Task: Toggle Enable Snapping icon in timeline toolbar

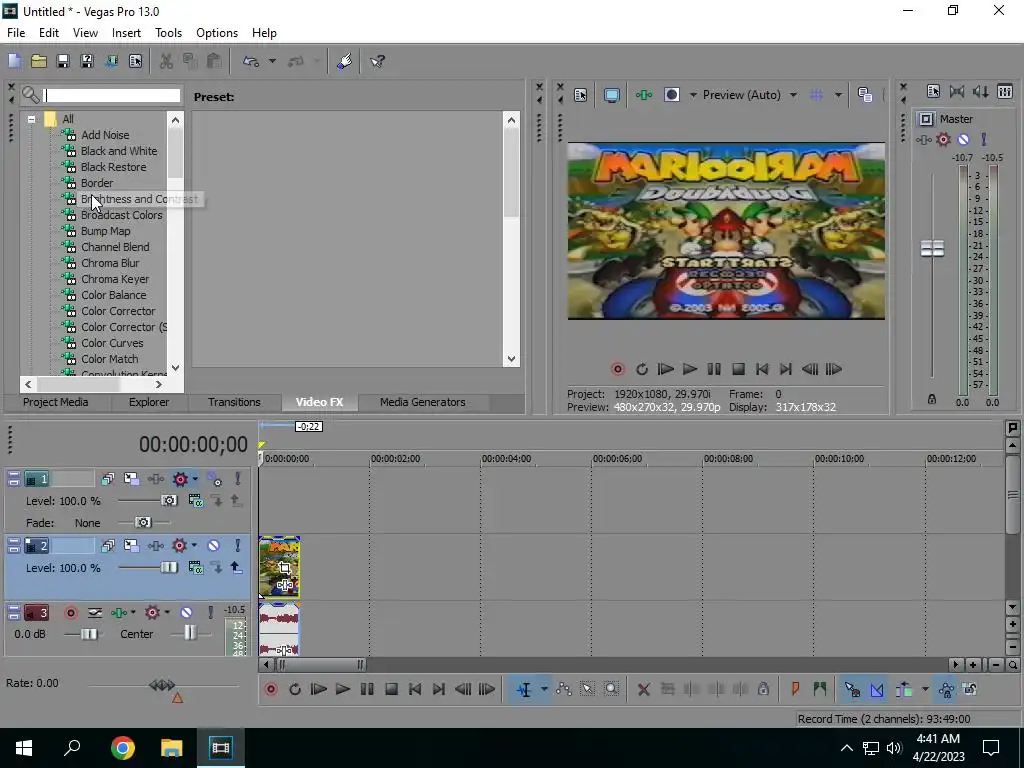Action: [852, 690]
